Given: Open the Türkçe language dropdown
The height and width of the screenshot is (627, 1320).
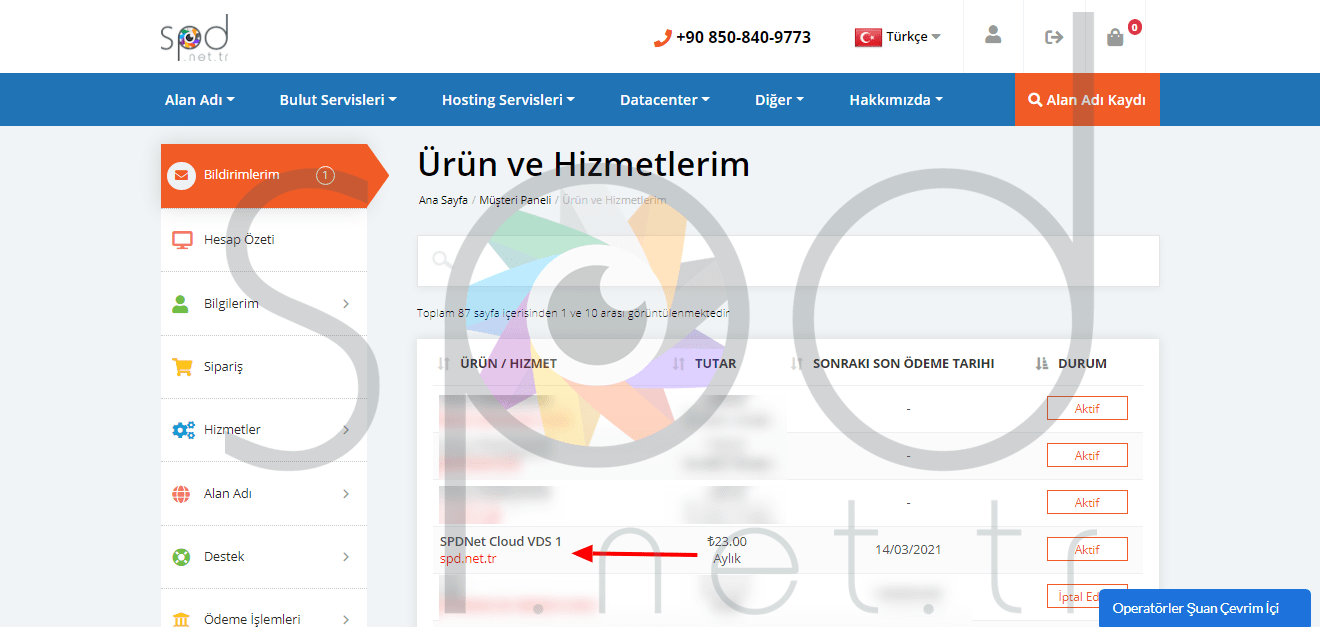Looking at the screenshot, I should pos(897,36).
